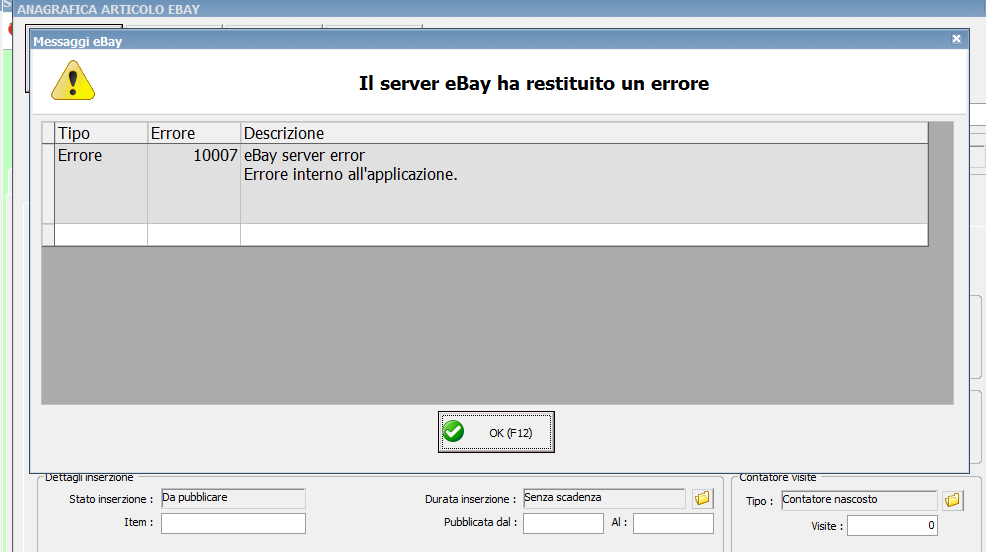Click the error code 10007 cell

tap(194, 184)
